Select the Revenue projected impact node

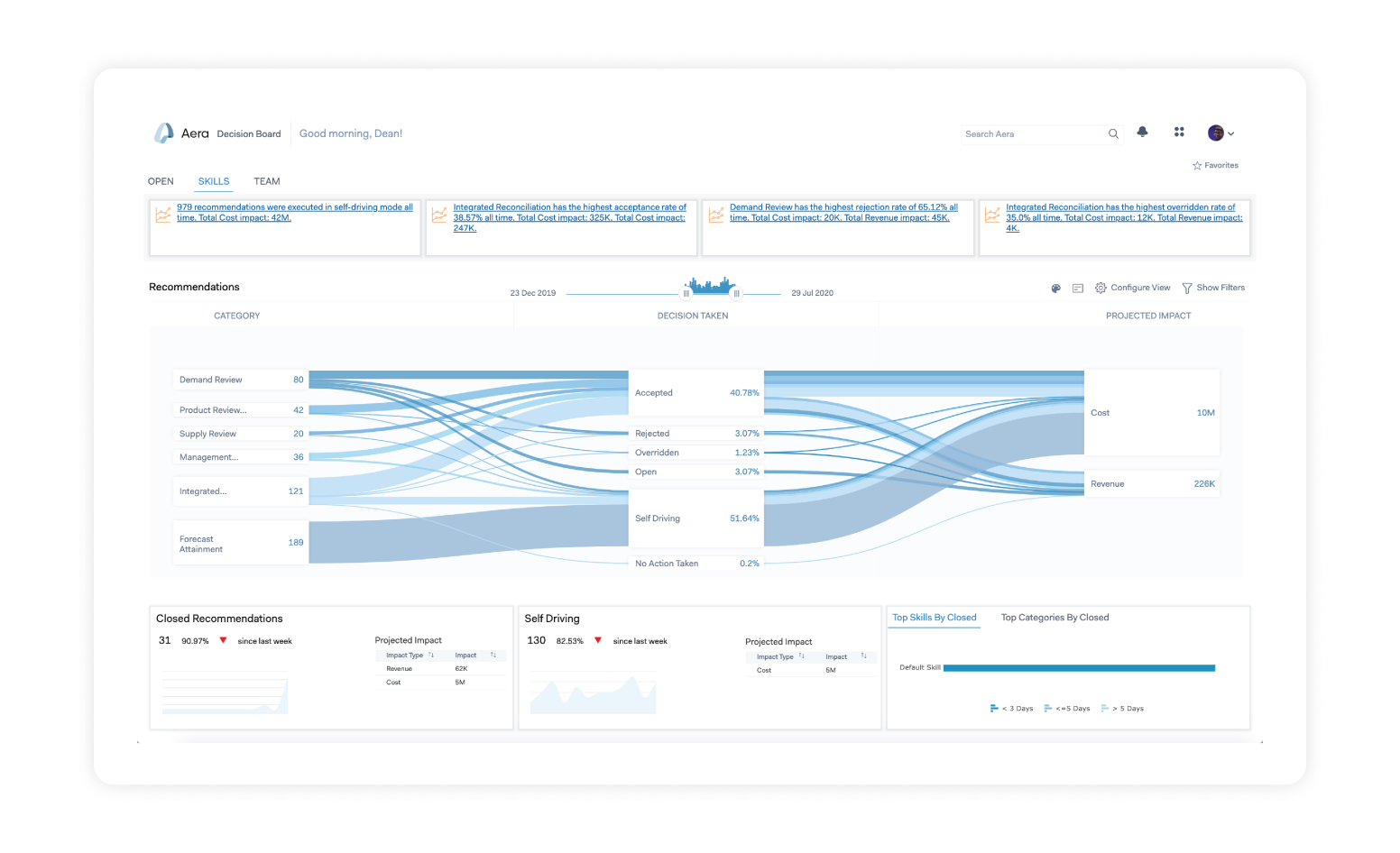1152,484
